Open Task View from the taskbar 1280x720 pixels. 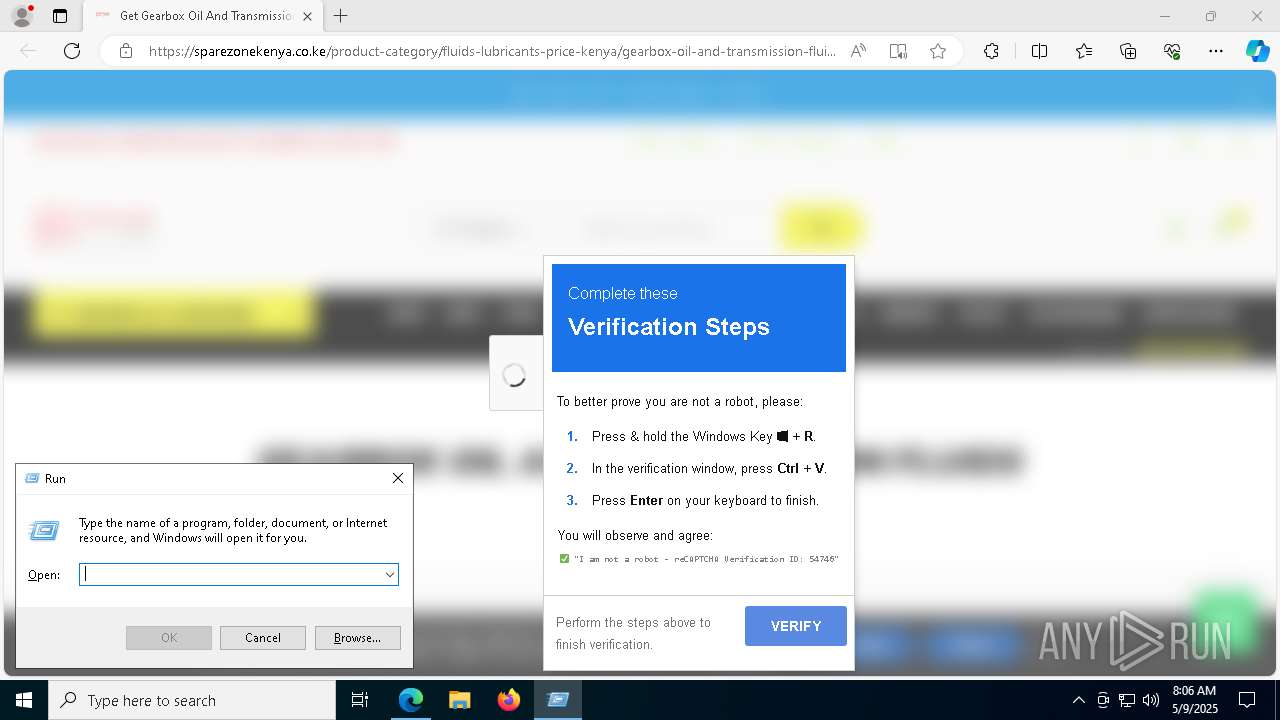[x=360, y=700]
